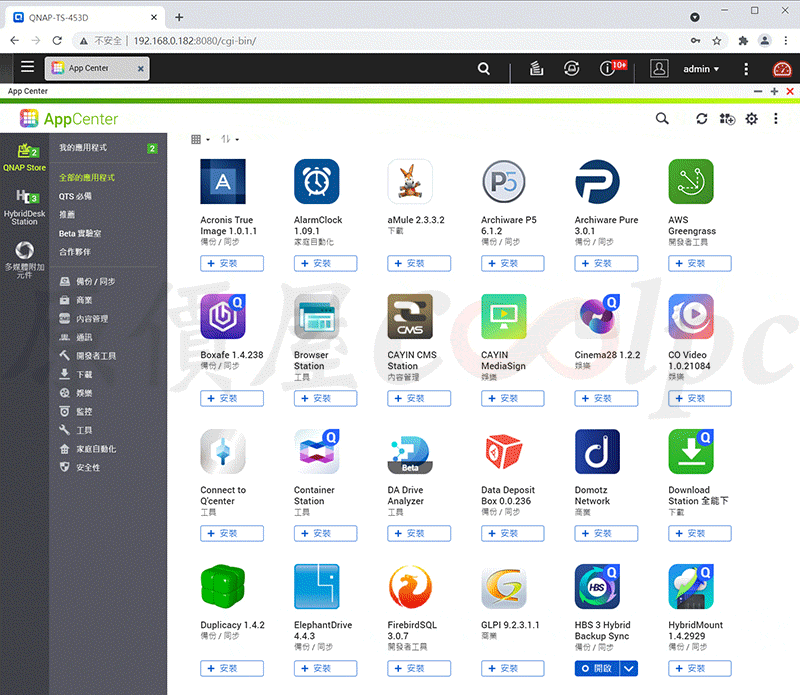The image size is (800, 695).
Task: Install Archiware Pure 3.0.1
Action: [606, 263]
